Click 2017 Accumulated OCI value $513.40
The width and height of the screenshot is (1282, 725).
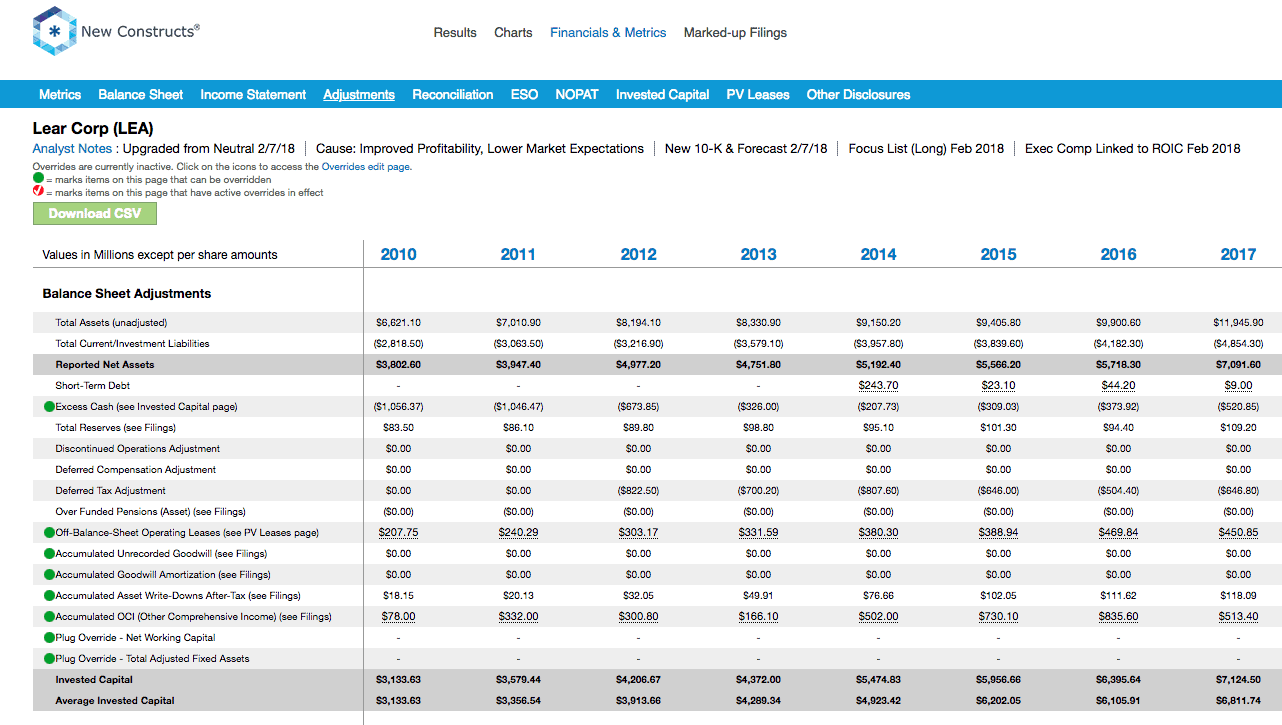click(1238, 617)
